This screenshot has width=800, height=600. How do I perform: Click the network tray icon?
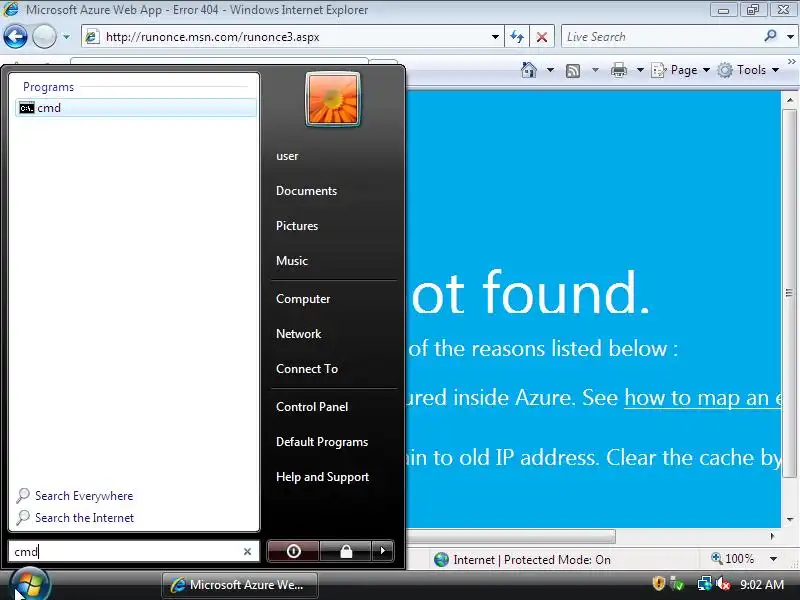point(705,583)
